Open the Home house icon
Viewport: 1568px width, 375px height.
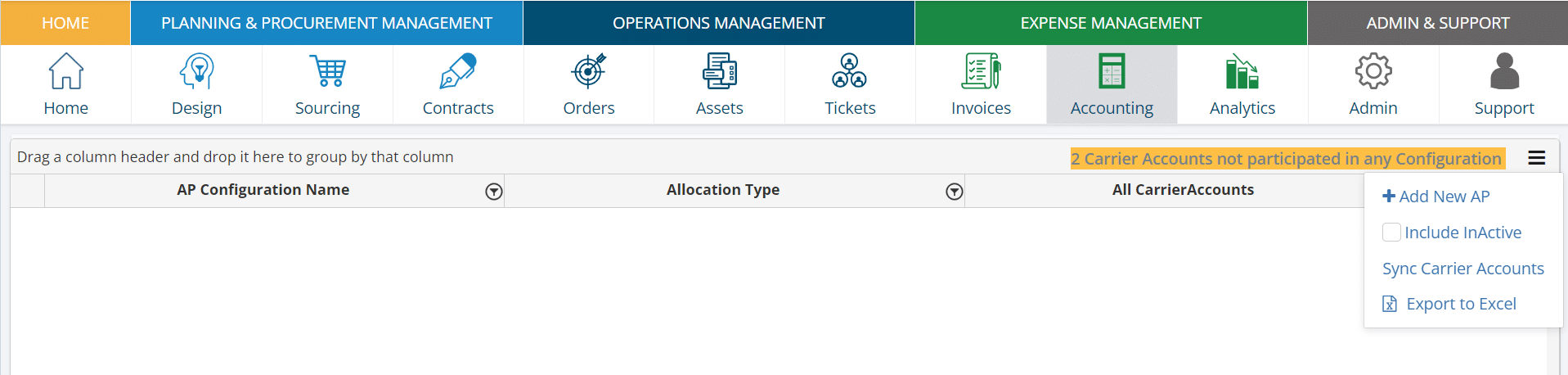(65, 71)
